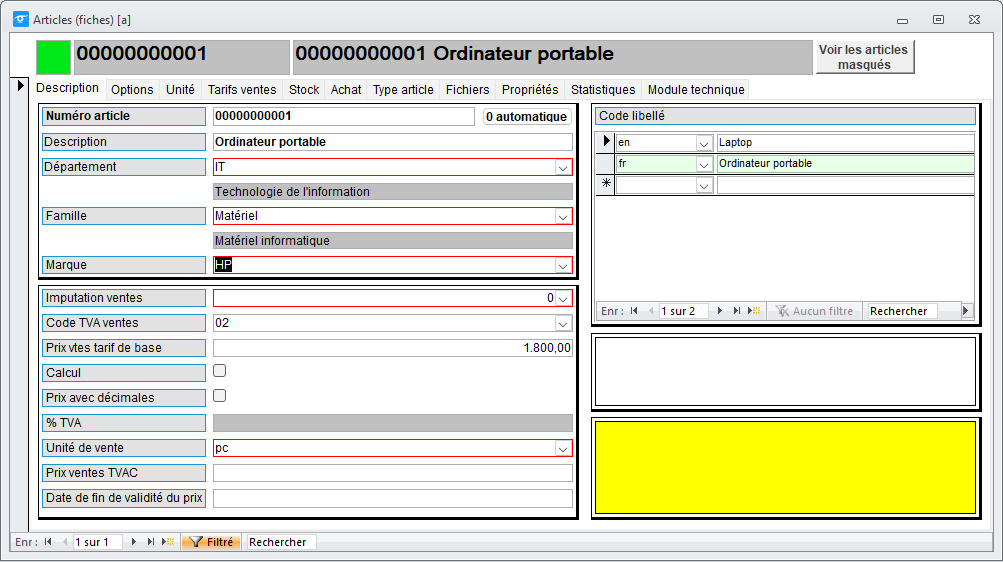The width and height of the screenshot is (1003, 562).
Task: Go to next record in bottom navigator
Action: [x=134, y=542]
